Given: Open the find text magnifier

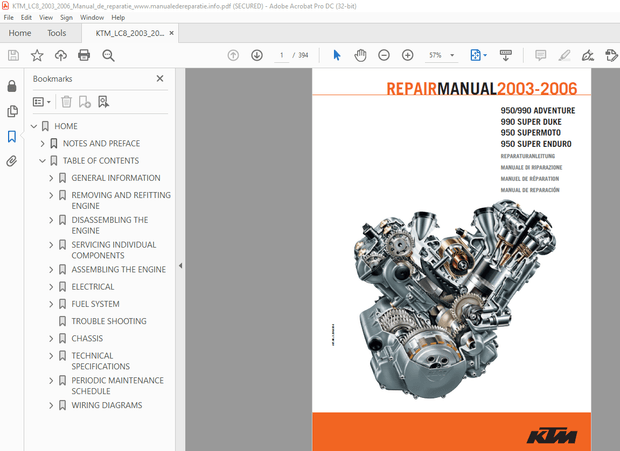Looking at the screenshot, I should [108, 55].
